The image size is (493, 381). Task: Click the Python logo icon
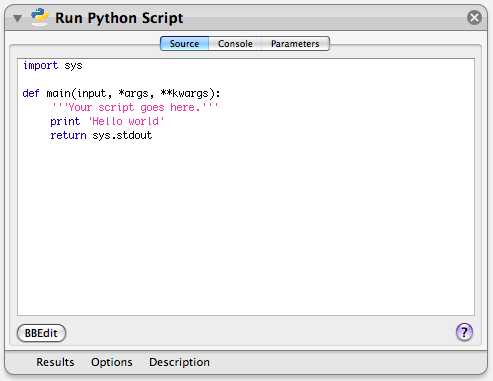click(x=40, y=17)
